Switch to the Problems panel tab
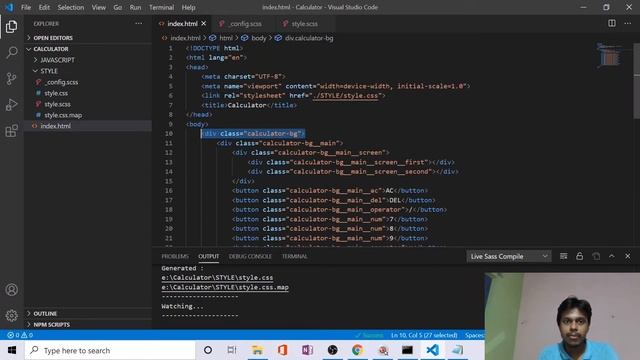The width and height of the screenshot is (640, 360). (175, 256)
